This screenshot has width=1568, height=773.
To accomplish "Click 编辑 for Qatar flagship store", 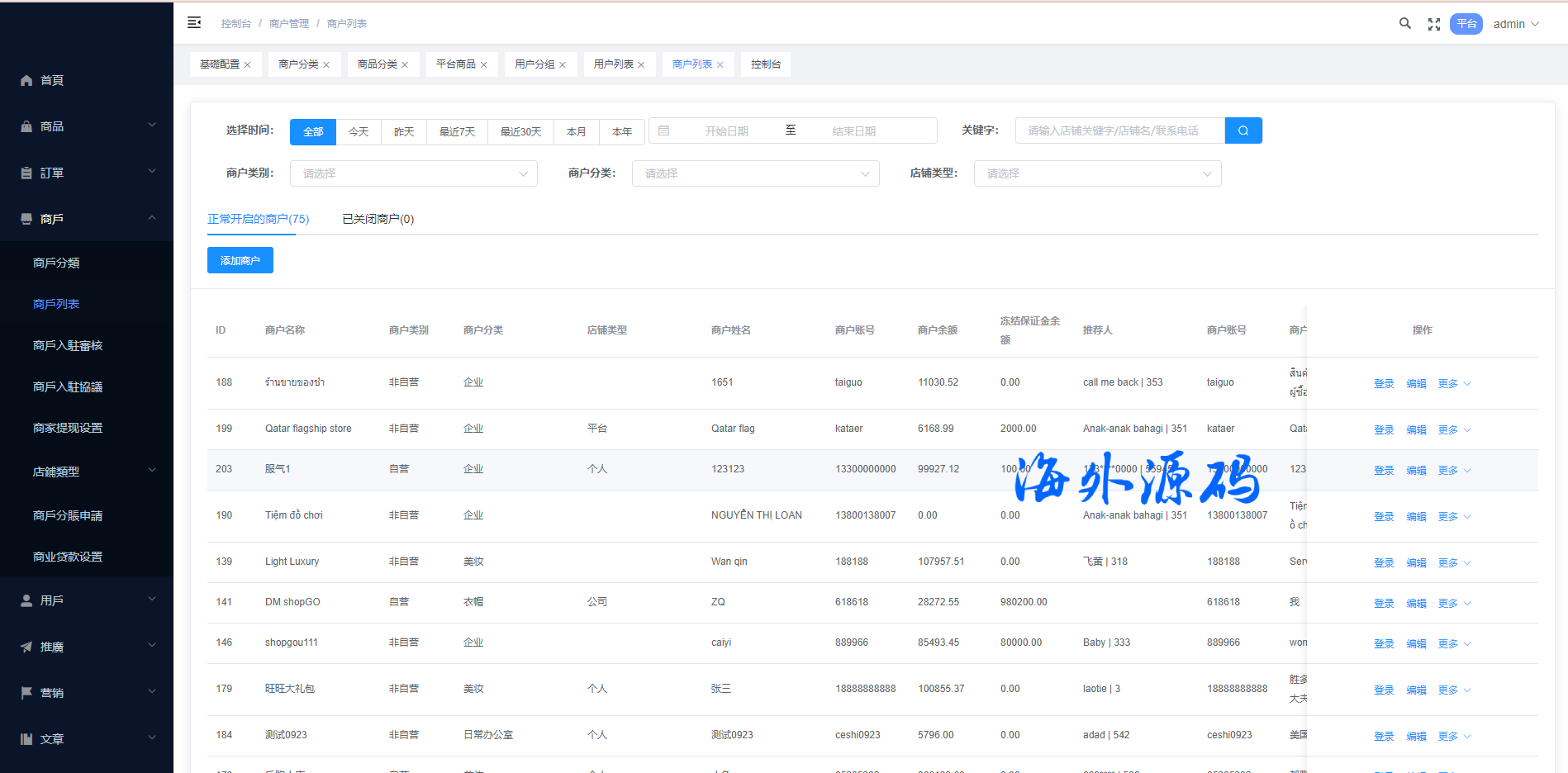I will 1416,430.
